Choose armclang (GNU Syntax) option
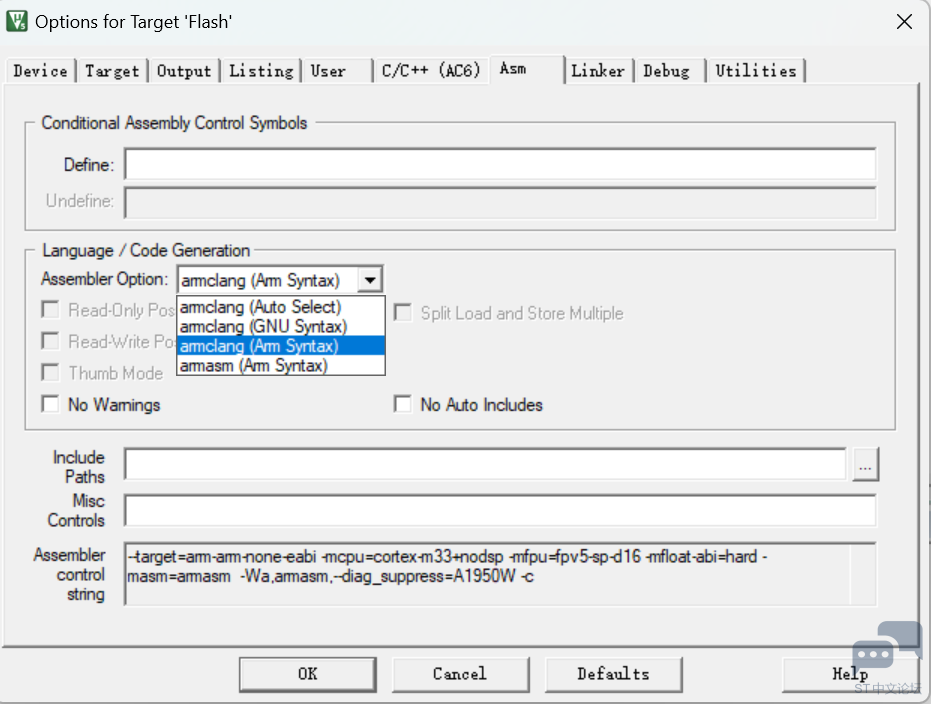Screen dimensions: 931x704 (281, 326)
